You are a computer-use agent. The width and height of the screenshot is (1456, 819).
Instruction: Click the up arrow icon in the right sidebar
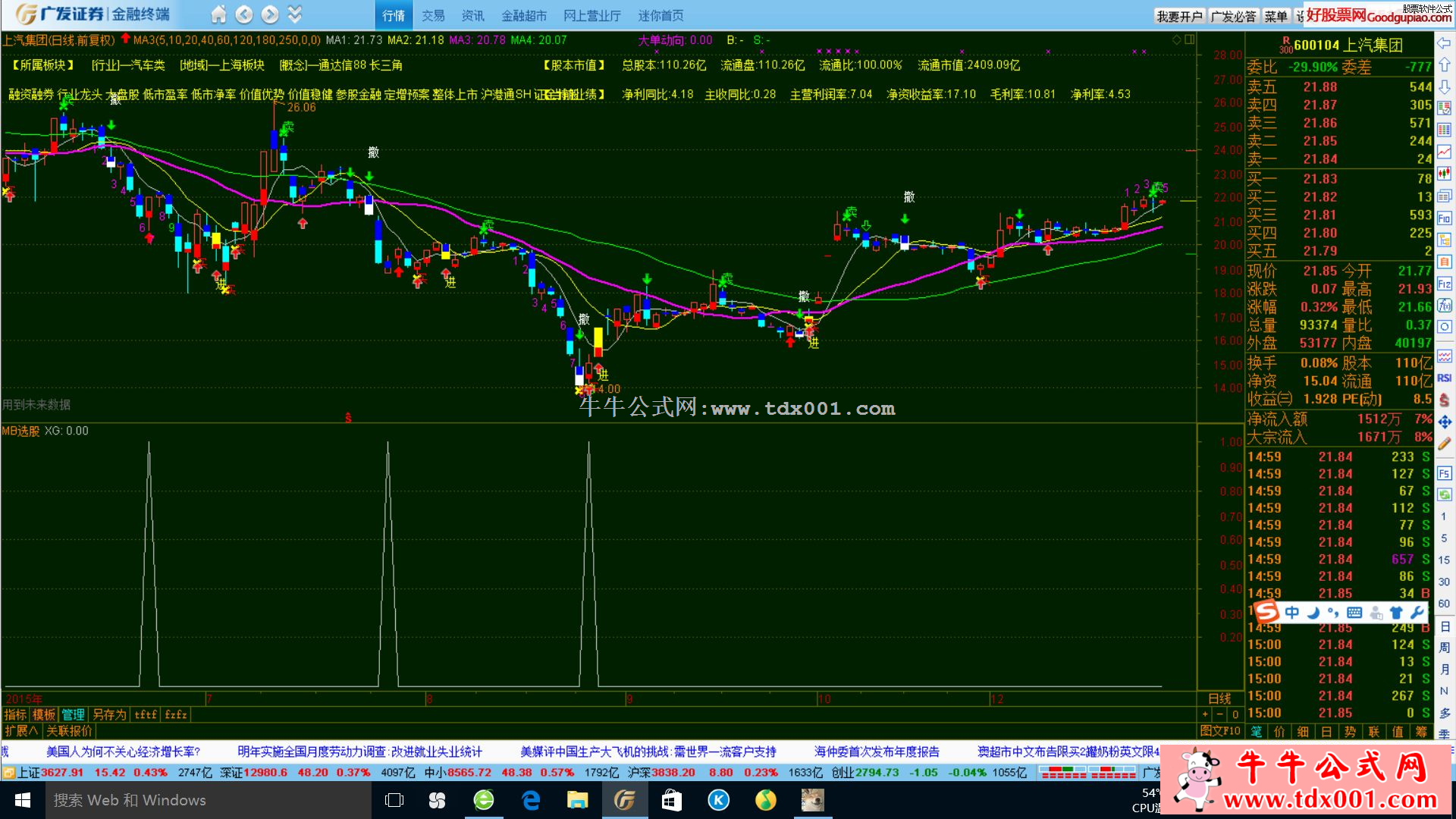(1444, 65)
